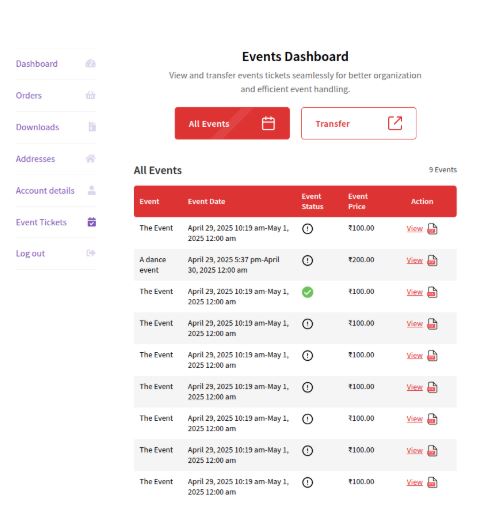Go to Account details page
Image resolution: width=477 pixels, height=524 pixels.
[45, 190]
